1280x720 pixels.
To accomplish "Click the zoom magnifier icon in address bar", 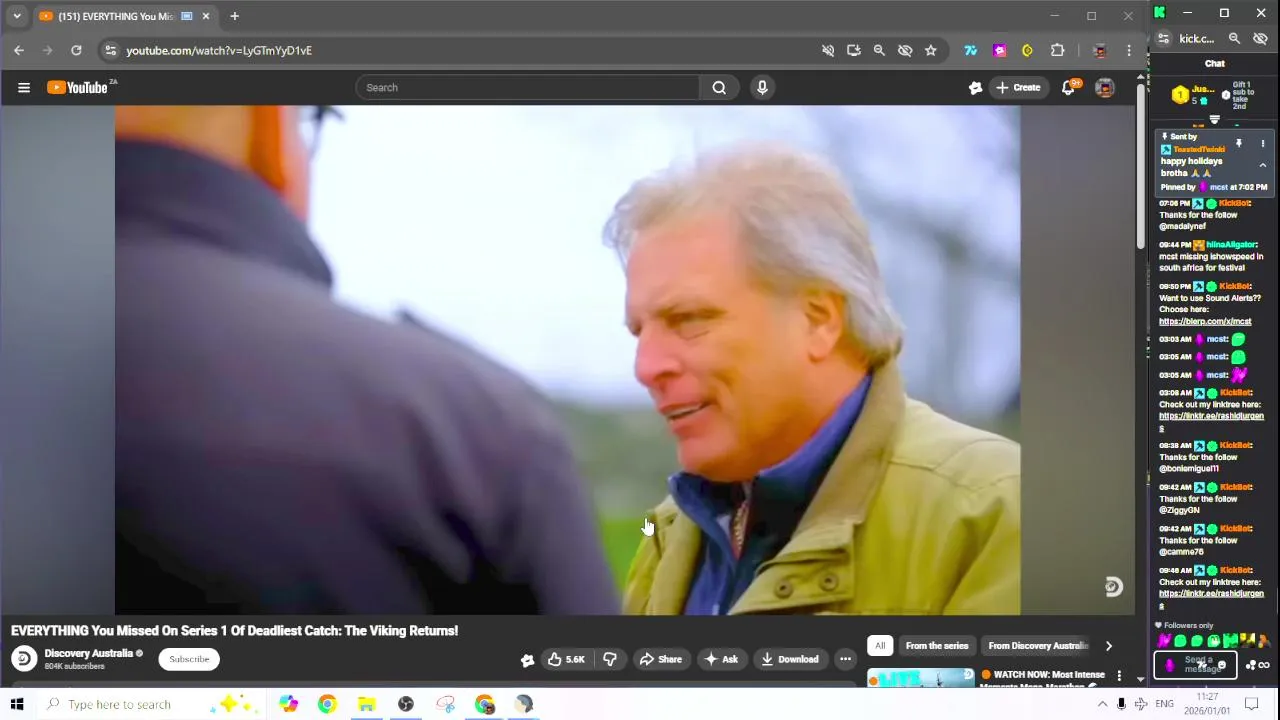I will [x=879, y=50].
